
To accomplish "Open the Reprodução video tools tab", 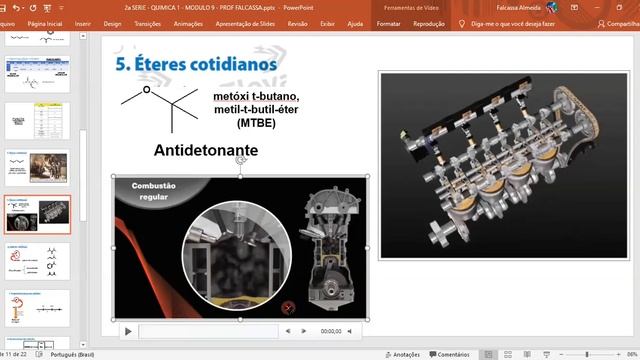I will pyautogui.click(x=429, y=24).
